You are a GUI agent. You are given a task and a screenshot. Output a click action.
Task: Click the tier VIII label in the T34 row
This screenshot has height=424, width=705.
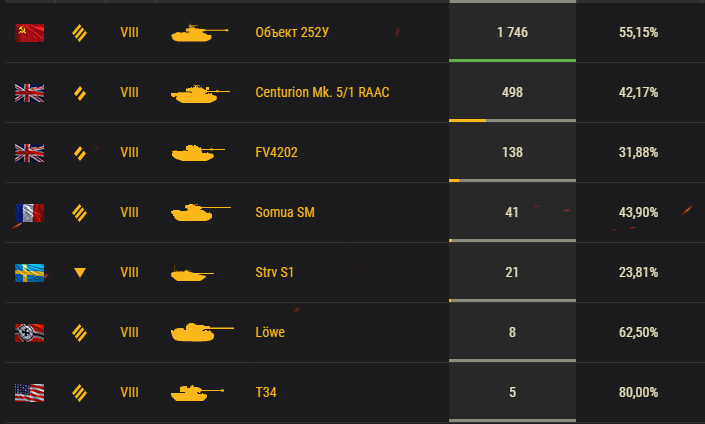click(129, 392)
